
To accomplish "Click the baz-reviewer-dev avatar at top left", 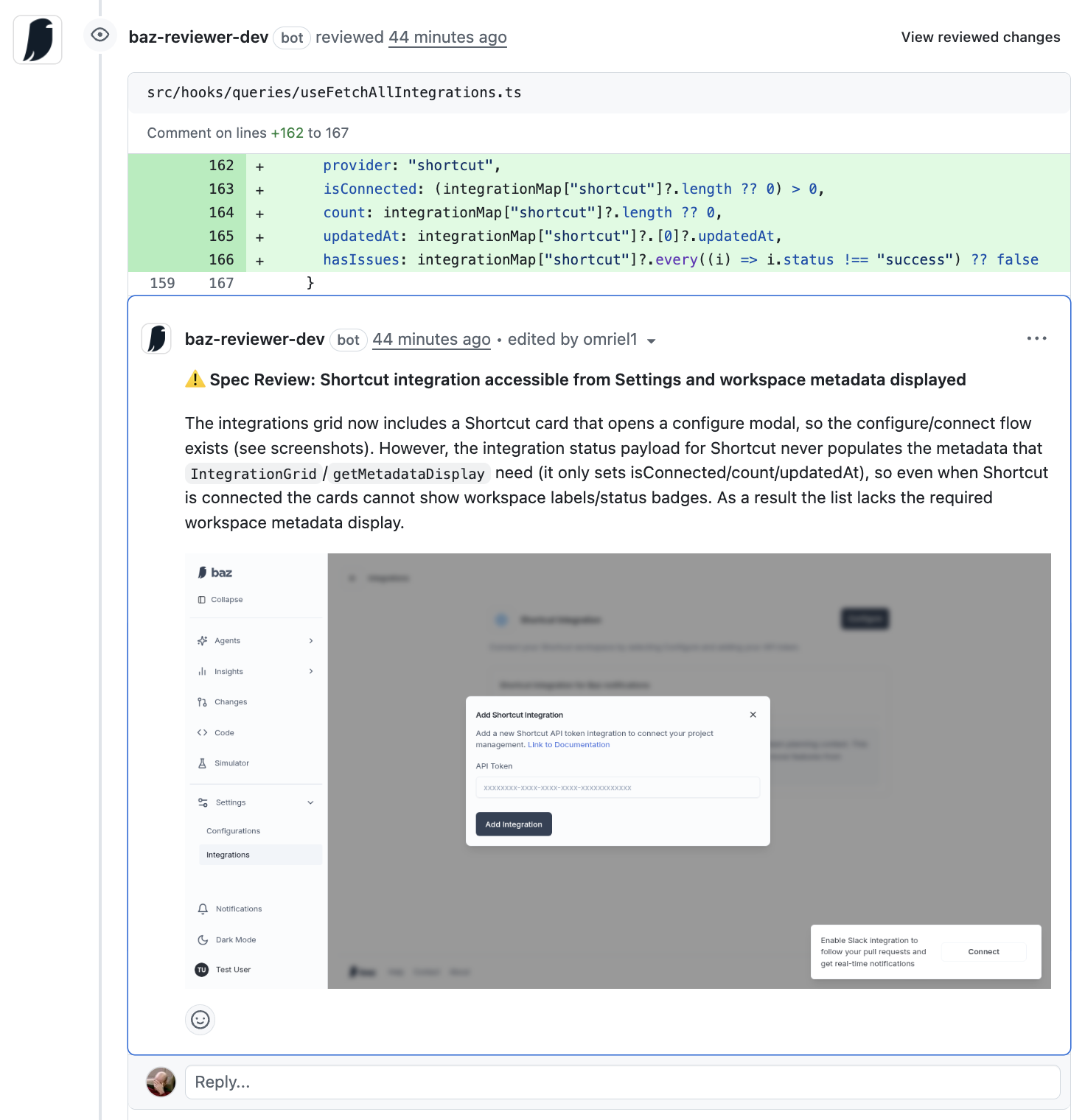I will tap(38, 40).
